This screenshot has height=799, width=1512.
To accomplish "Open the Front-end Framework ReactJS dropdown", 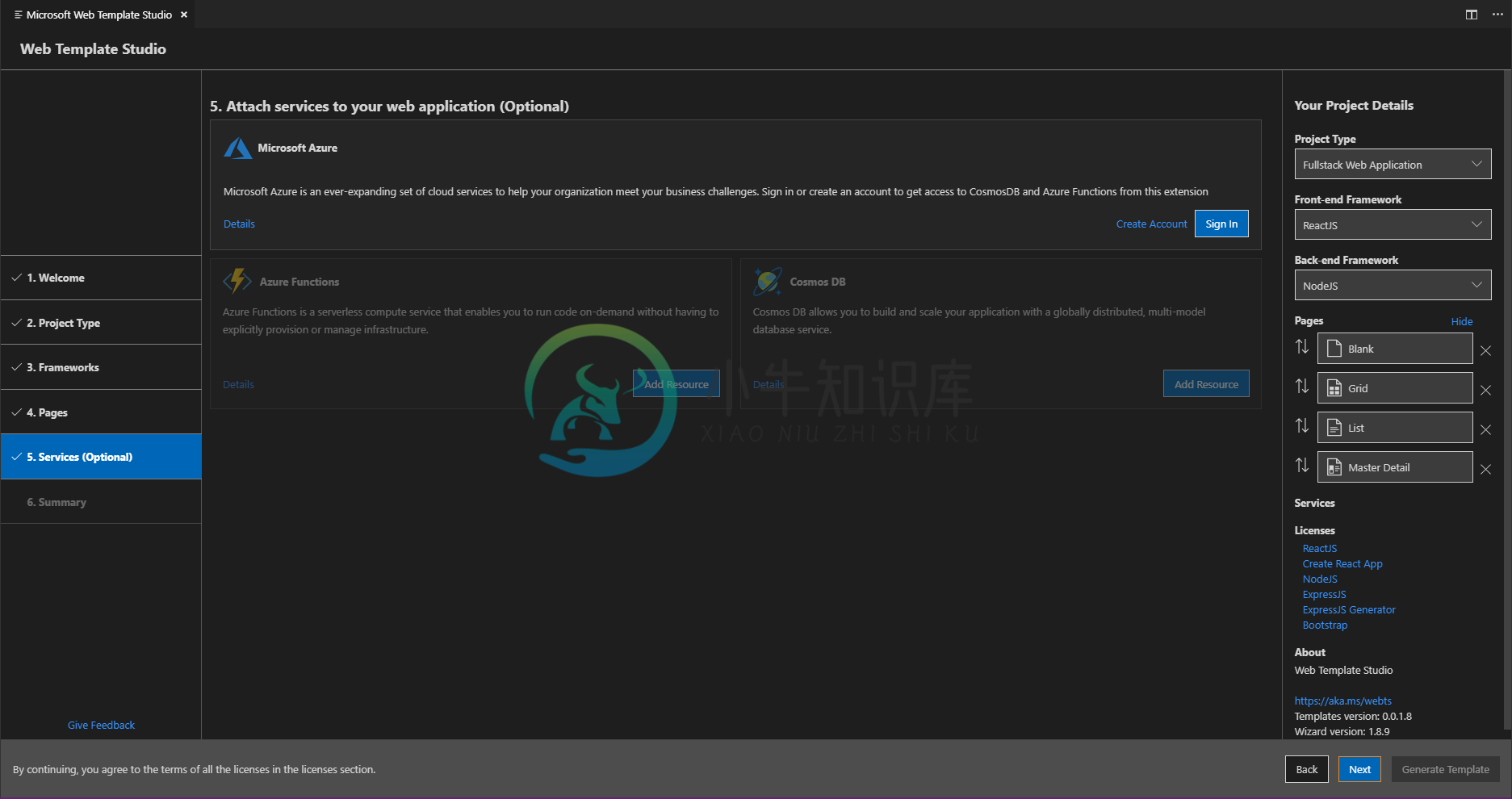I will point(1393,225).
